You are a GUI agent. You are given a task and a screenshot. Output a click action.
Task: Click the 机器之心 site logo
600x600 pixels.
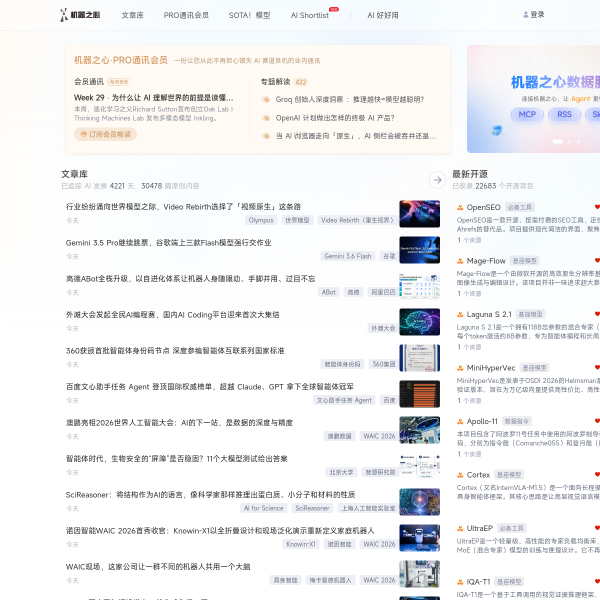[x=80, y=15]
